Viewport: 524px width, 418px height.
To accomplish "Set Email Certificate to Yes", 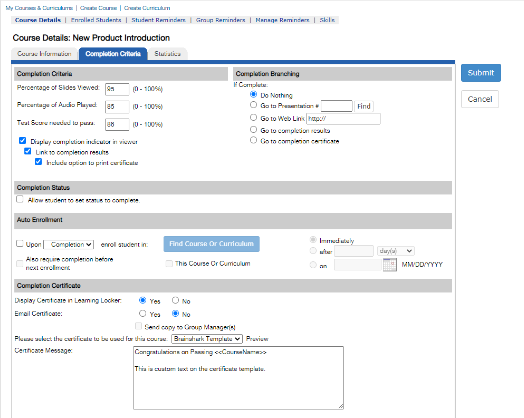I will tap(143, 314).
